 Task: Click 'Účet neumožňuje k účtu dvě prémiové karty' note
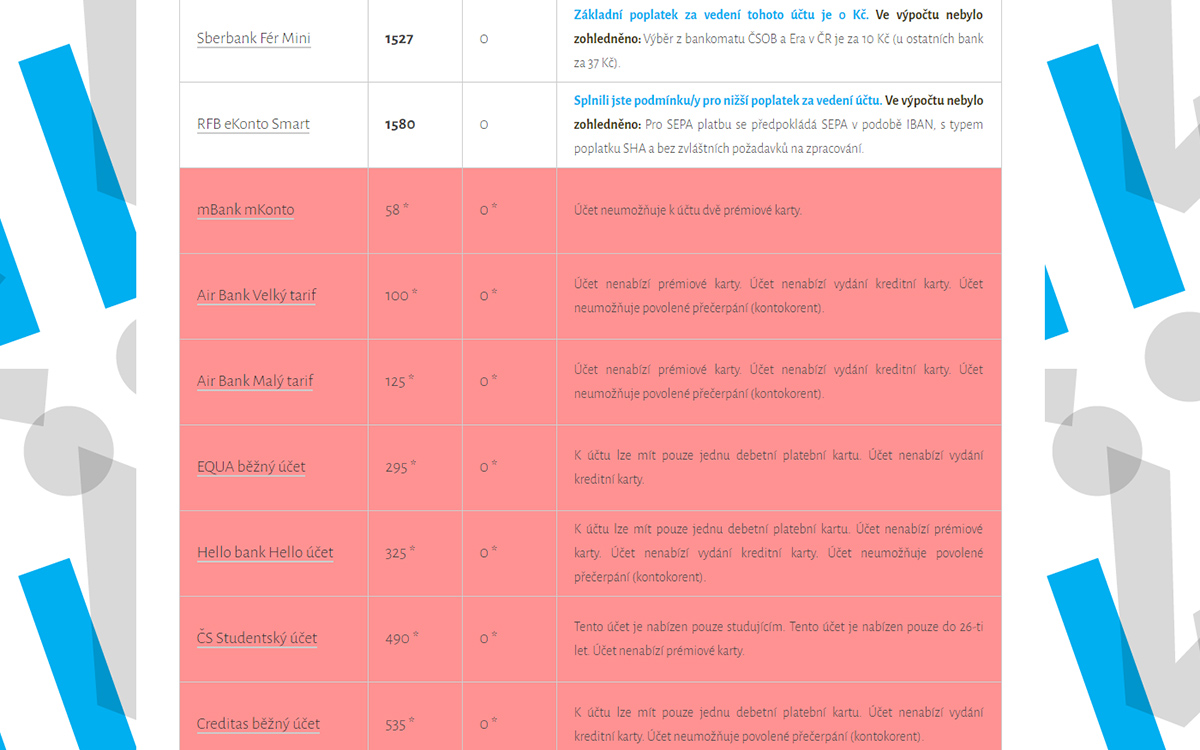pos(688,211)
